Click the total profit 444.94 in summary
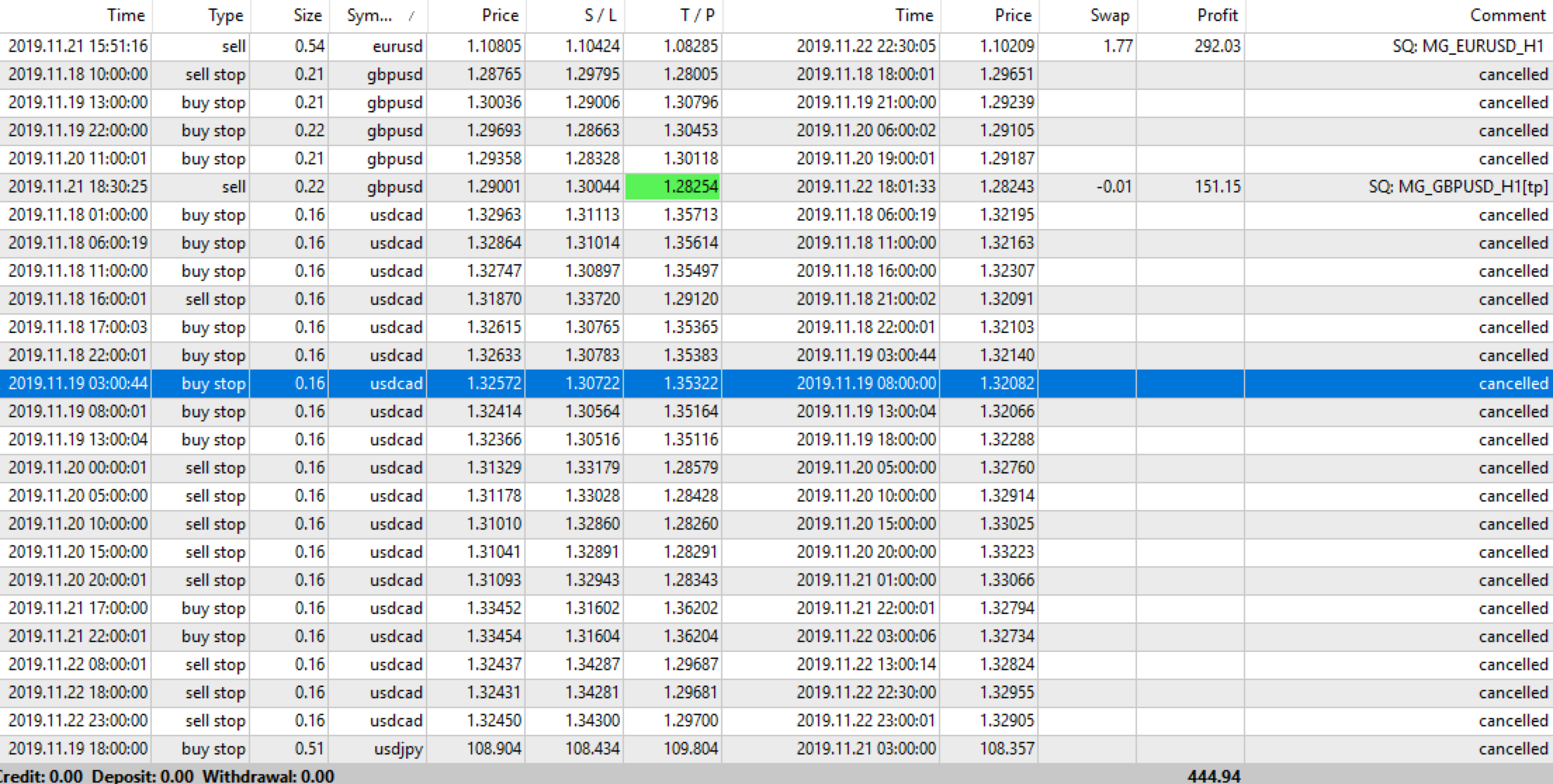The image size is (1553, 784). (x=1214, y=776)
